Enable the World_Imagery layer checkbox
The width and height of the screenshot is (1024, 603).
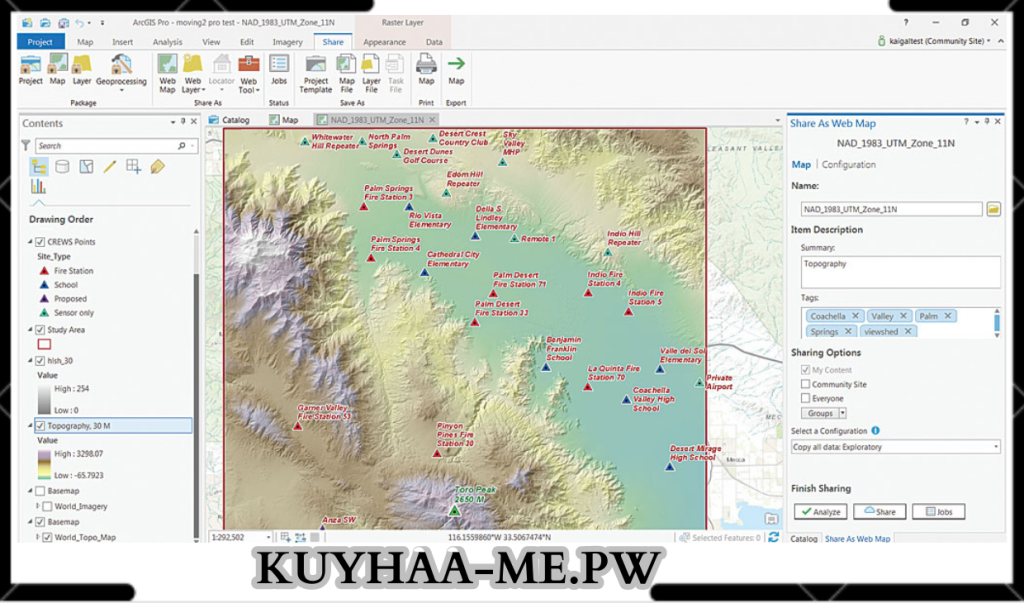pos(47,506)
